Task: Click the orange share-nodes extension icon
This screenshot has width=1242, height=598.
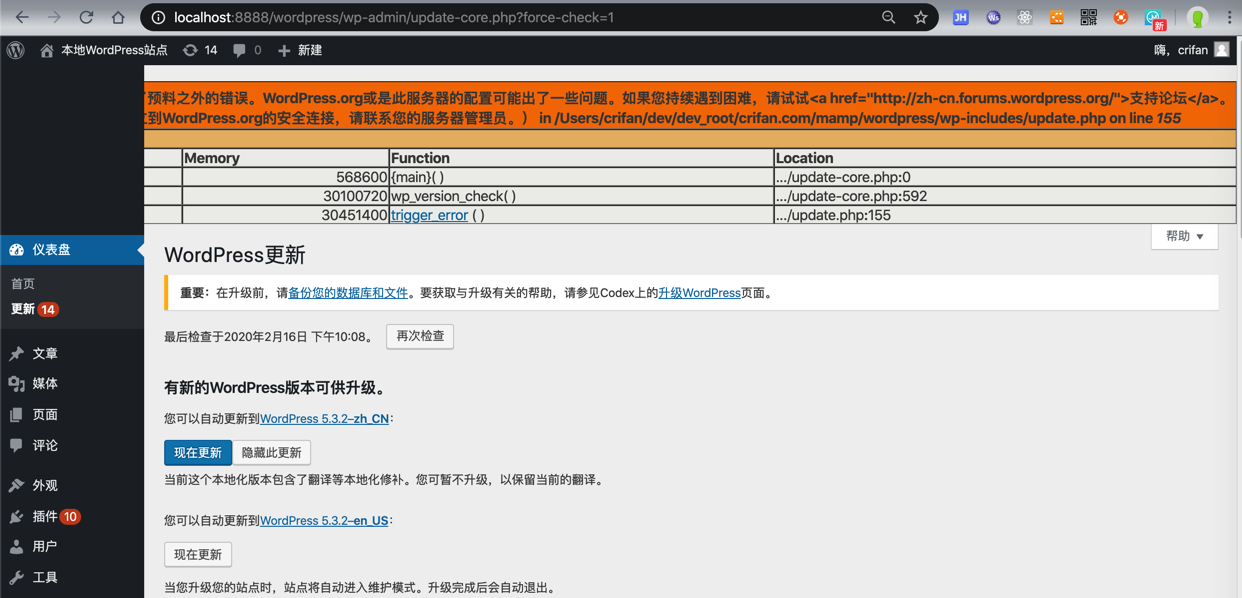Action: tap(1057, 17)
